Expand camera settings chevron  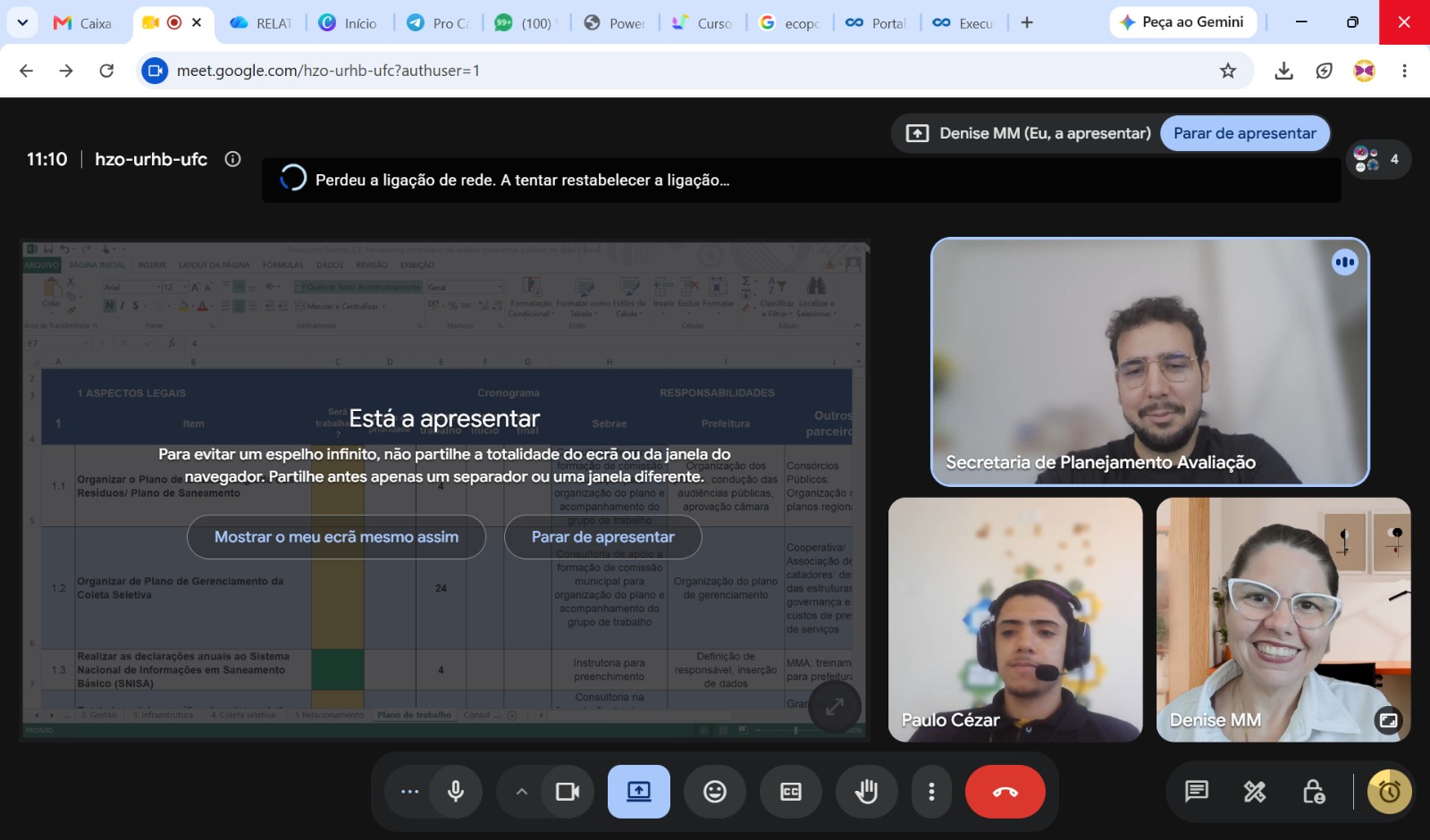pyautogui.click(x=522, y=792)
